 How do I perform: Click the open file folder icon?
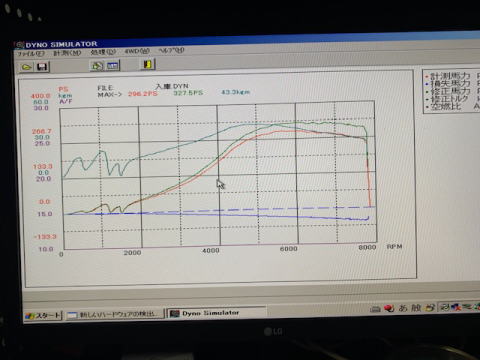point(27,67)
